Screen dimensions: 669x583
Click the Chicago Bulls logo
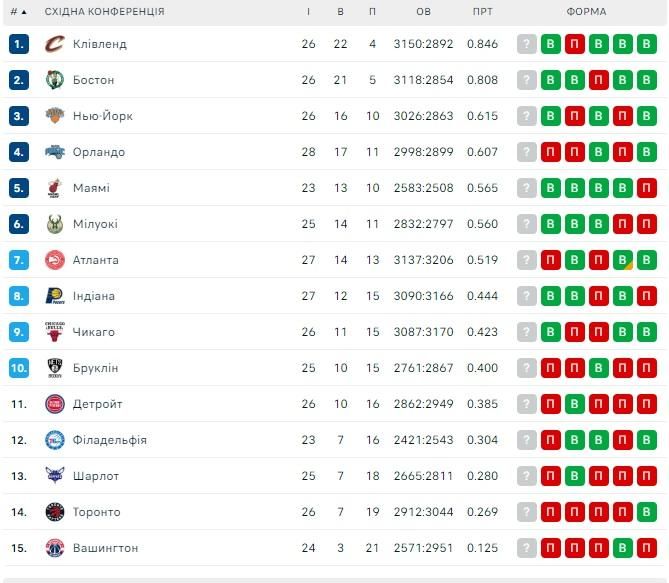click(x=55, y=332)
